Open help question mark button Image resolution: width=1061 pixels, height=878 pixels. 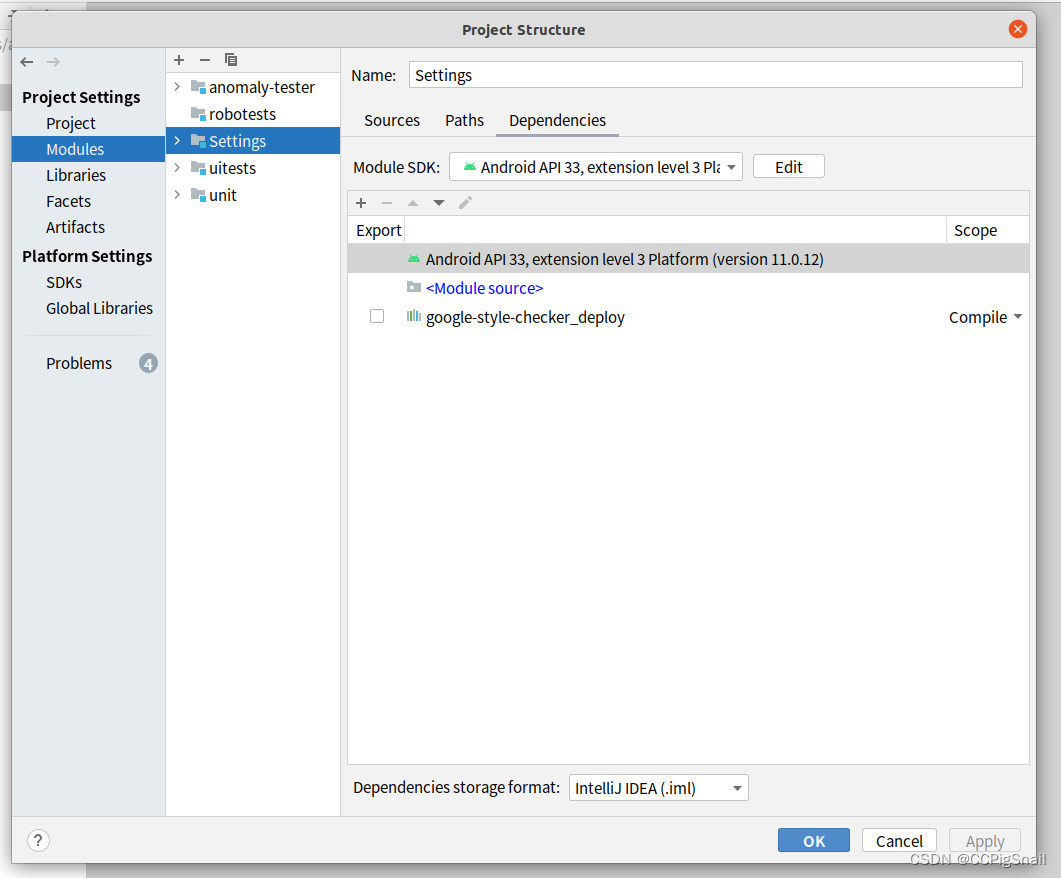(39, 840)
